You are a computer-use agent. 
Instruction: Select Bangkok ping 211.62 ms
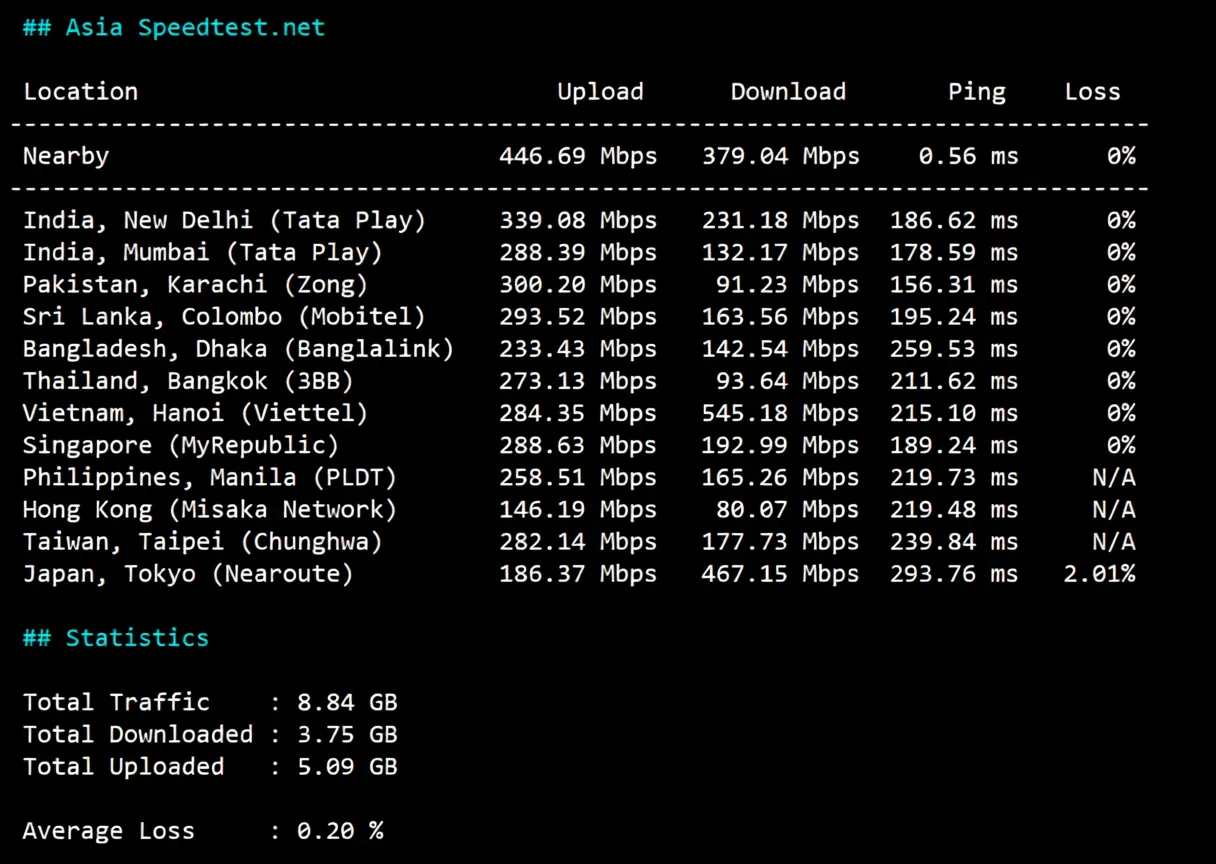(954, 381)
